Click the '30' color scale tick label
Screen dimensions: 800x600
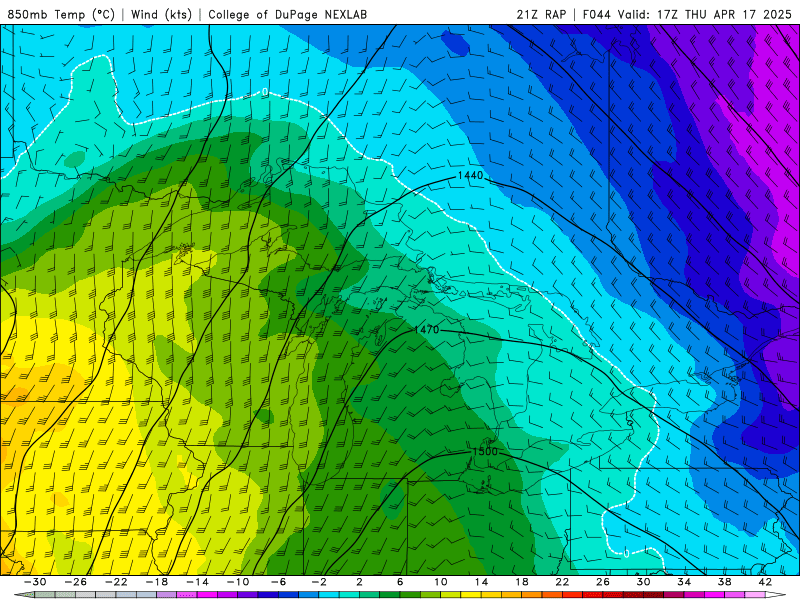[643, 582]
